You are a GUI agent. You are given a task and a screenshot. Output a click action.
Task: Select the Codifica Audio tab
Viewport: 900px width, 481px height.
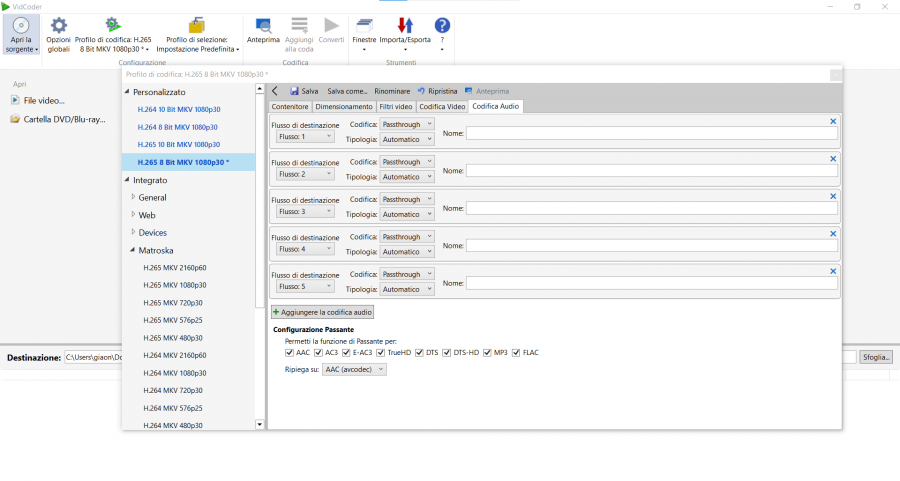495,106
